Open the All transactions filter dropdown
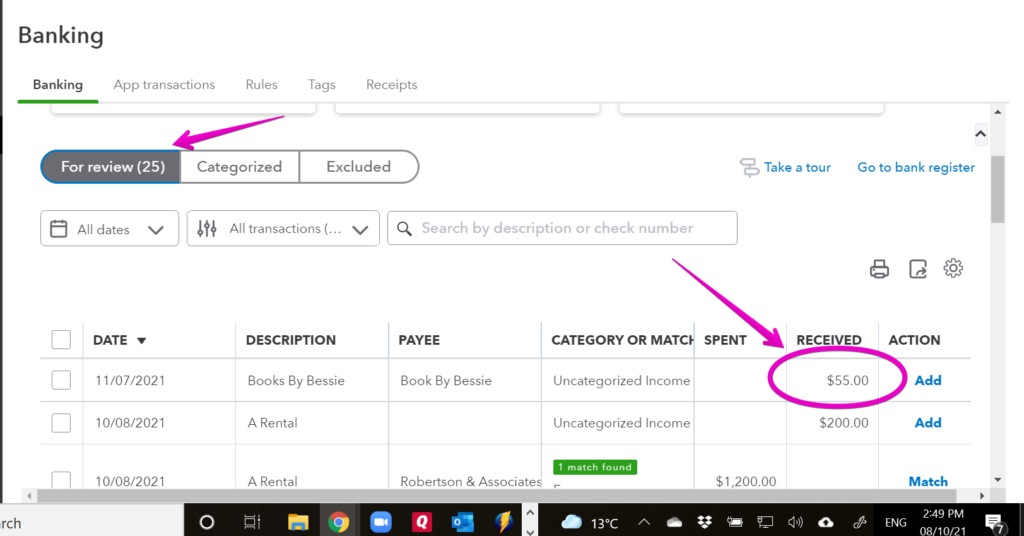The width and height of the screenshot is (1024, 536). point(283,228)
